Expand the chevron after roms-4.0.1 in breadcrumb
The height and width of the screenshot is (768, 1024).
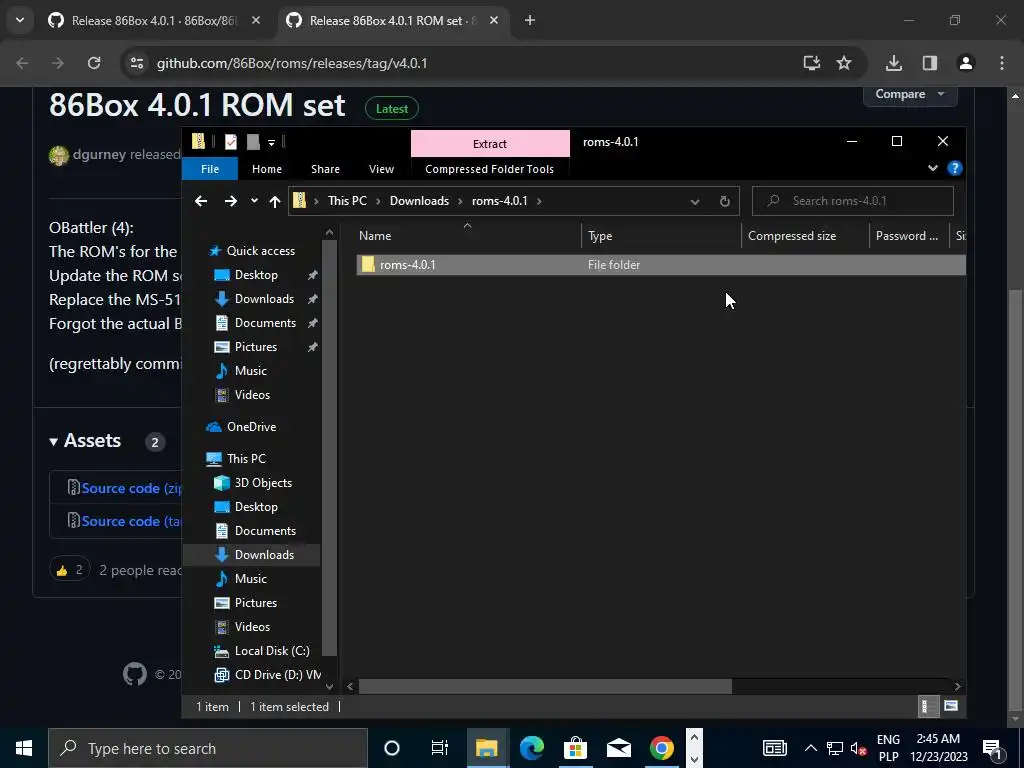[x=539, y=201]
